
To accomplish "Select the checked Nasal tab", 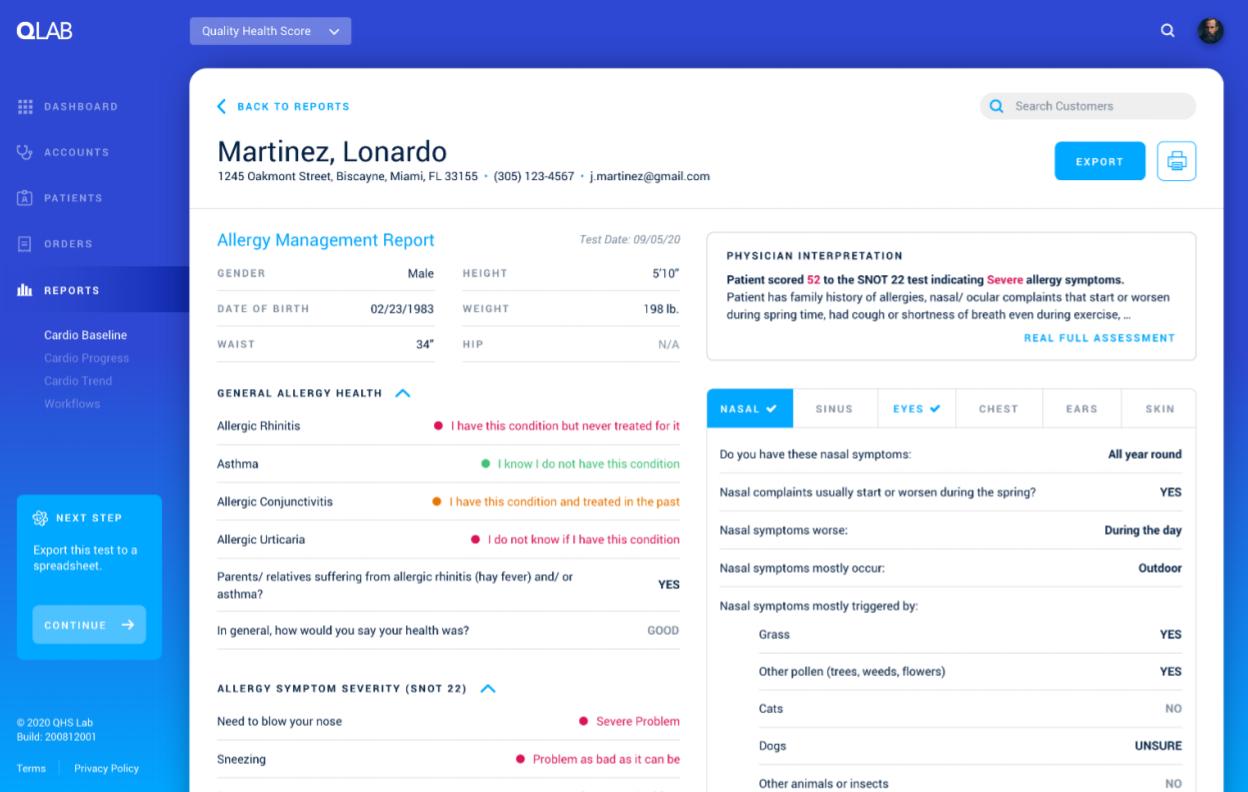I will [x=749, y=409].
